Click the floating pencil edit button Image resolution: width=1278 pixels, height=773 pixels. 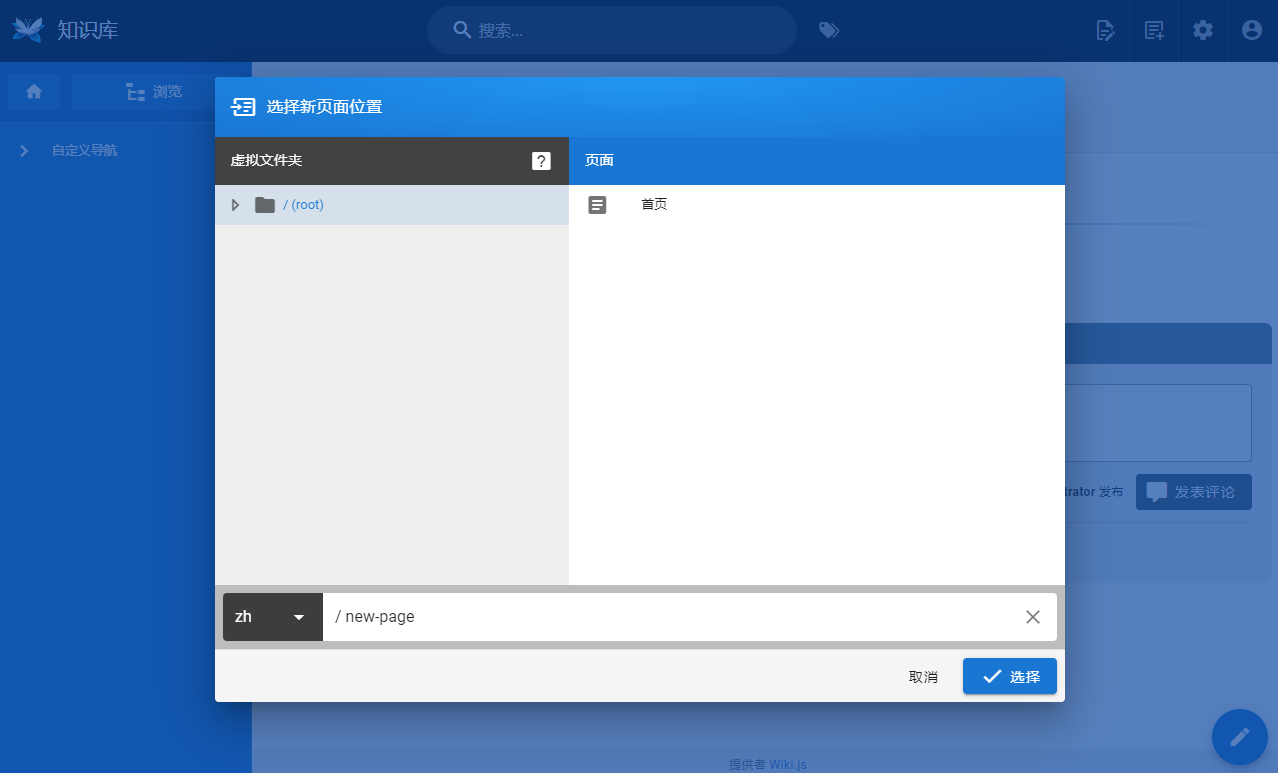(1240, 737)
